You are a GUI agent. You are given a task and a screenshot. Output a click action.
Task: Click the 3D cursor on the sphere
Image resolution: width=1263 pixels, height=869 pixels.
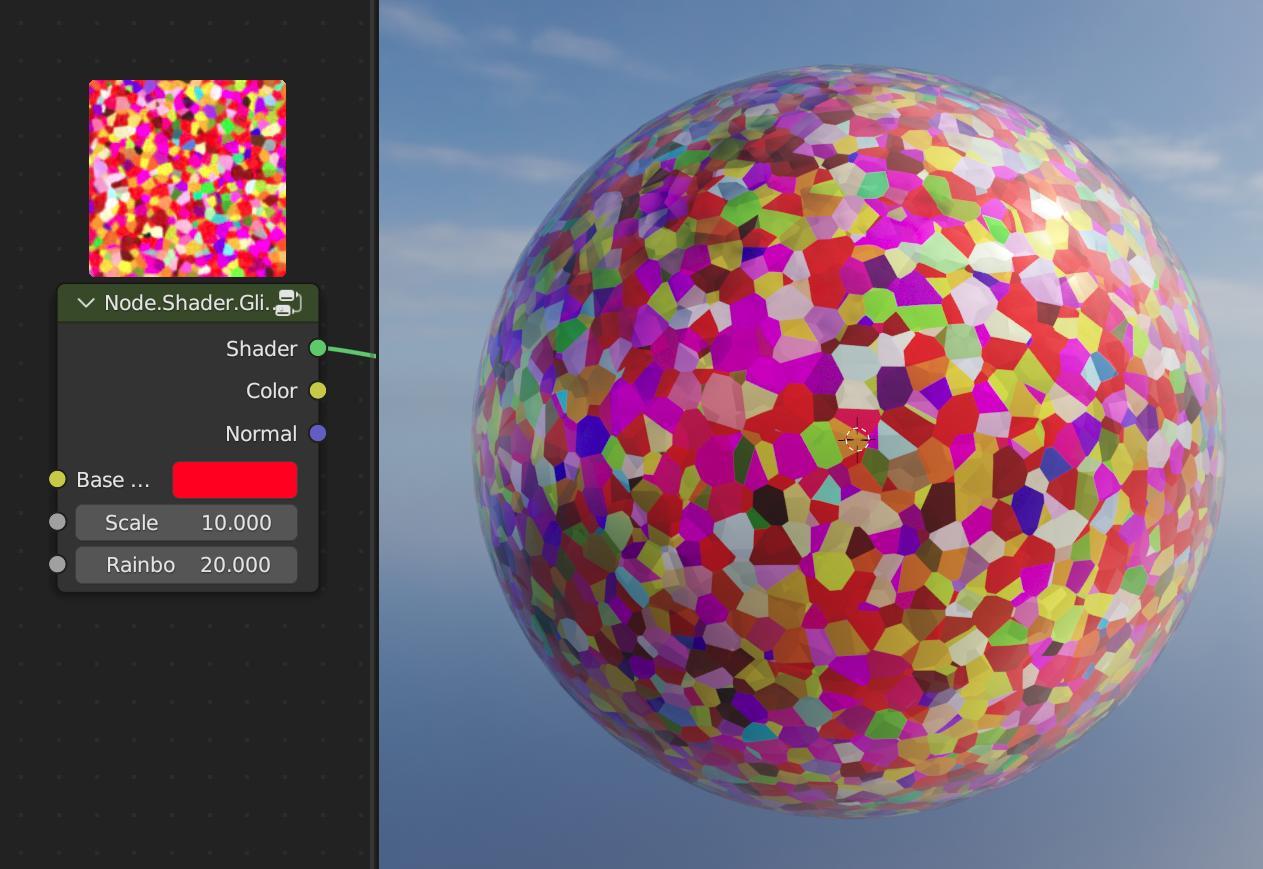tap(857, 440)
